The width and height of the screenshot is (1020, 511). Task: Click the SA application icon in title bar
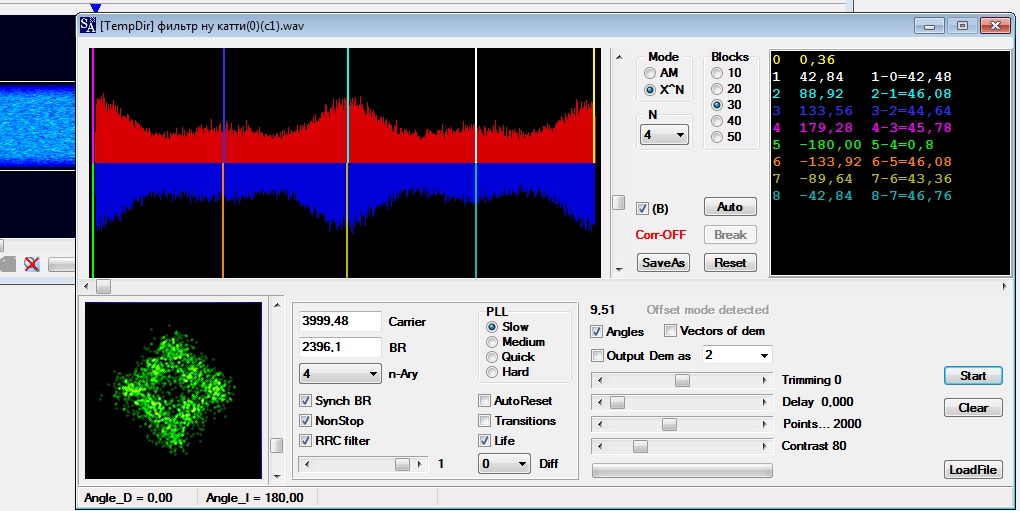tap(88, 25)
